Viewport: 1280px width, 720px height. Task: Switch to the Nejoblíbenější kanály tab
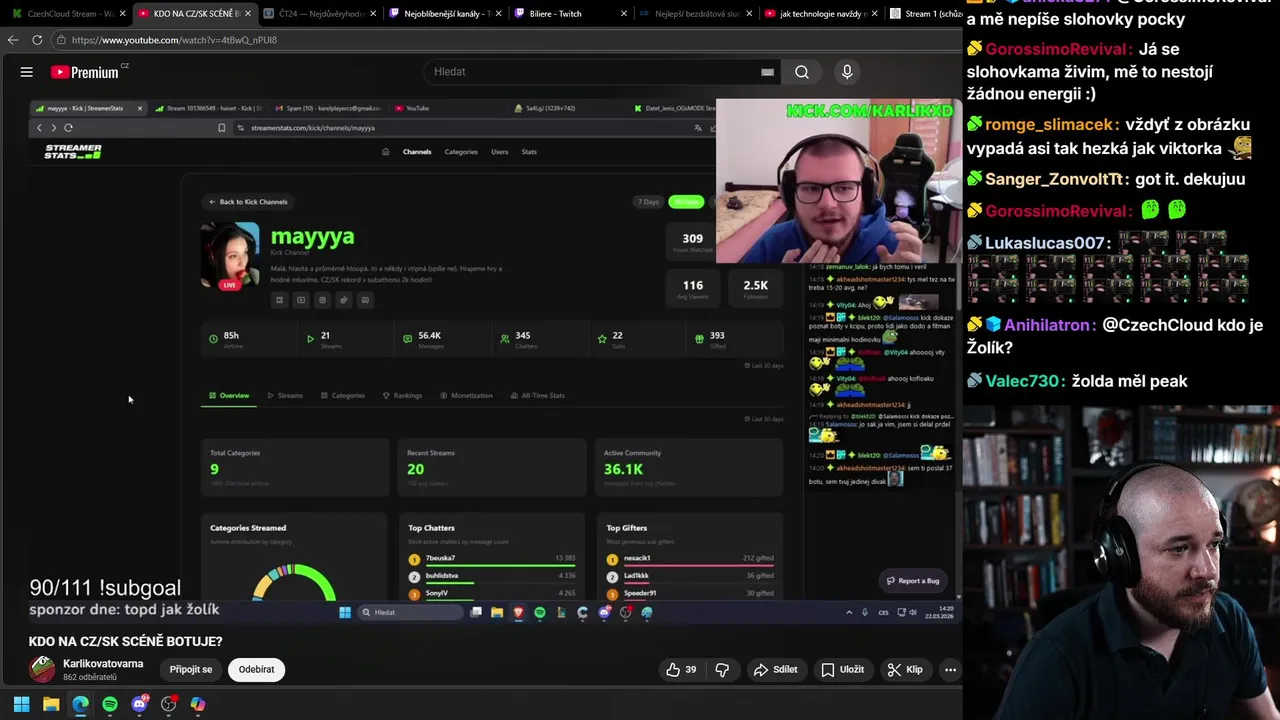444,14
